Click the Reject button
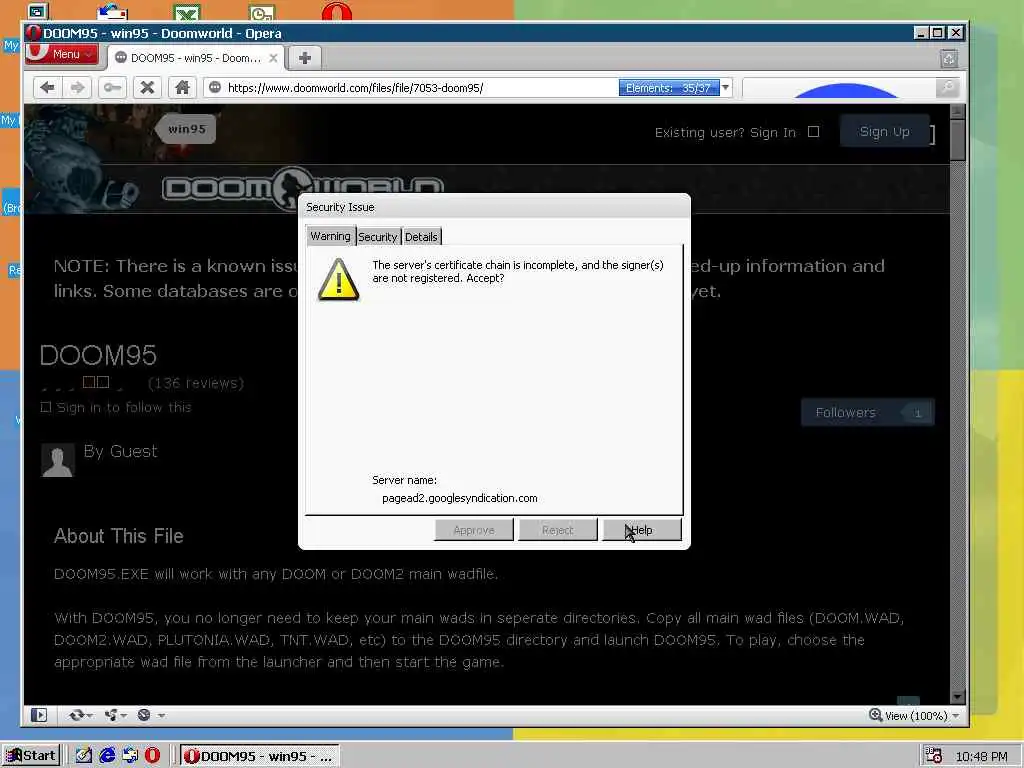The image size is (1024, 768). [557, 530]
